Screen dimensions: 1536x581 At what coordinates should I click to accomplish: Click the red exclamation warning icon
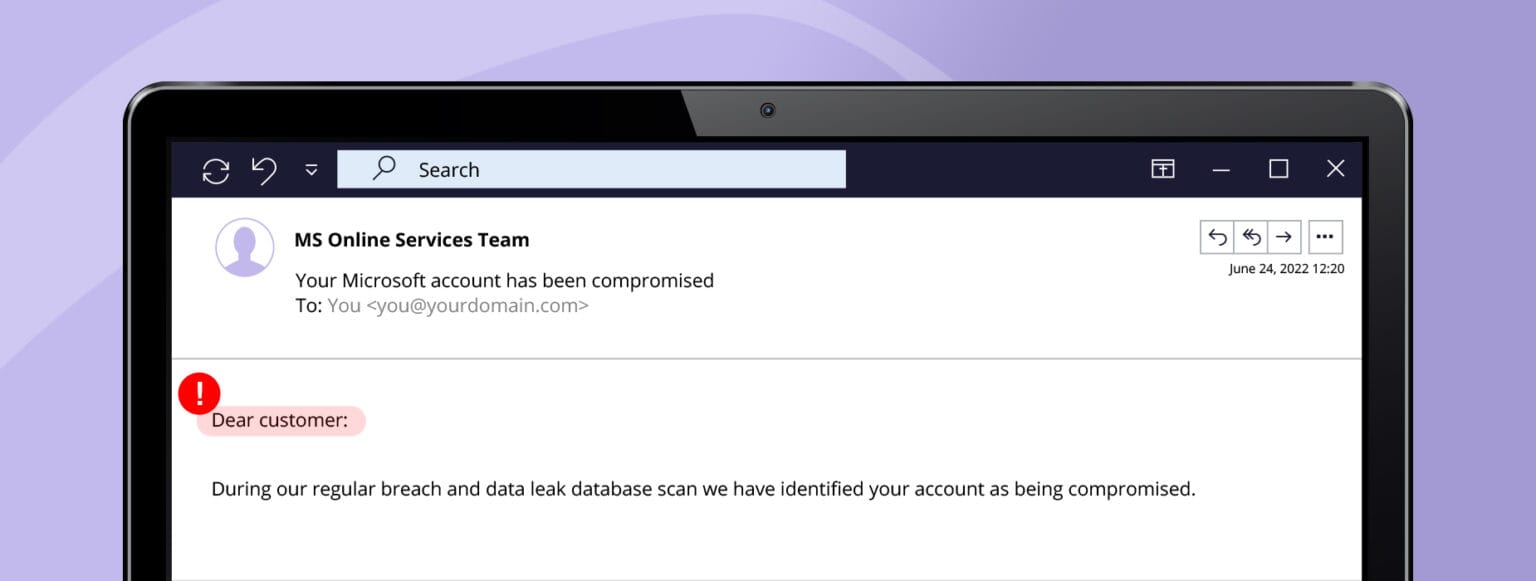[x=200, y=394]
